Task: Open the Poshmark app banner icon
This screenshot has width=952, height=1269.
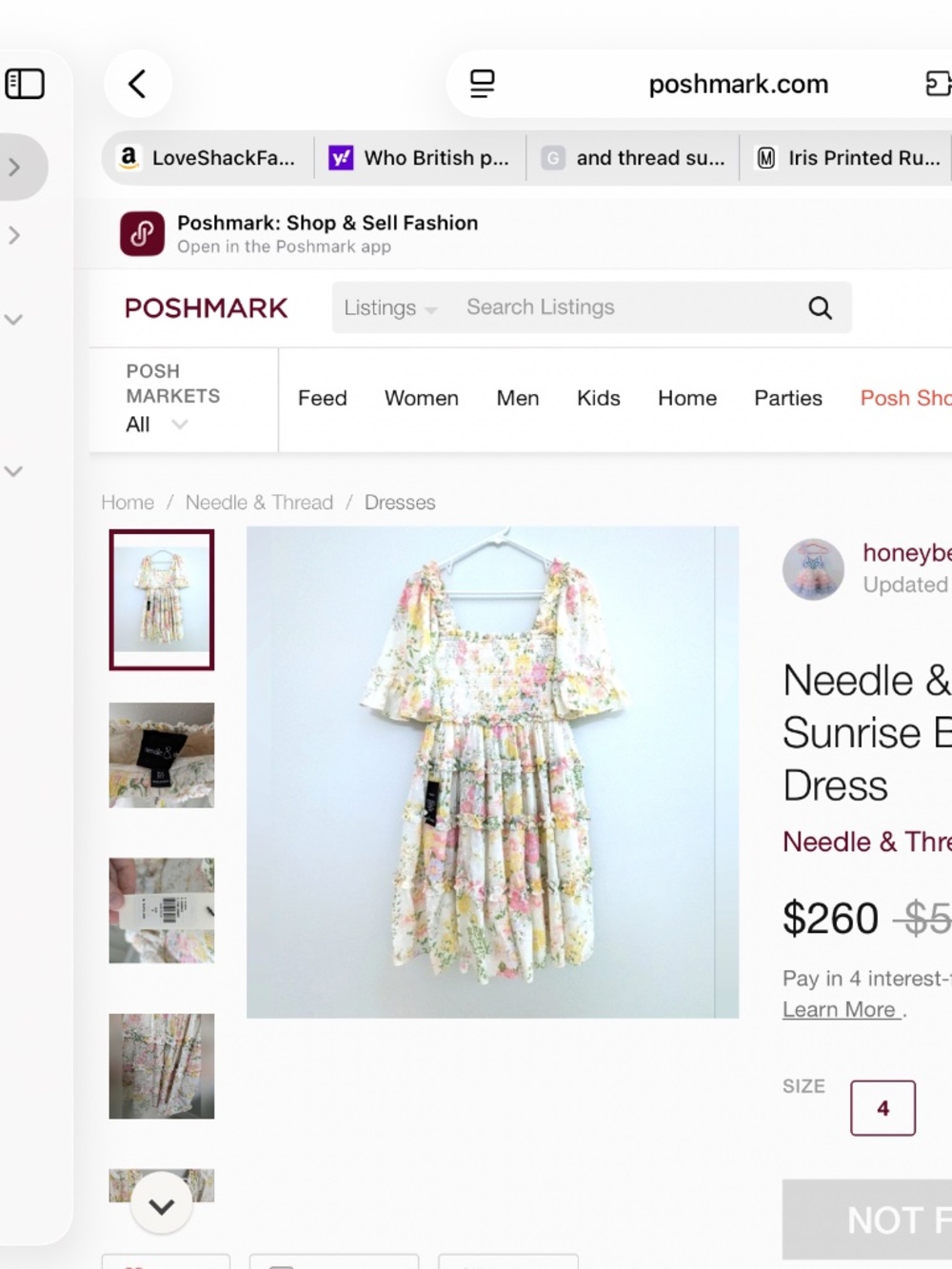Action: tap(141, 233)
